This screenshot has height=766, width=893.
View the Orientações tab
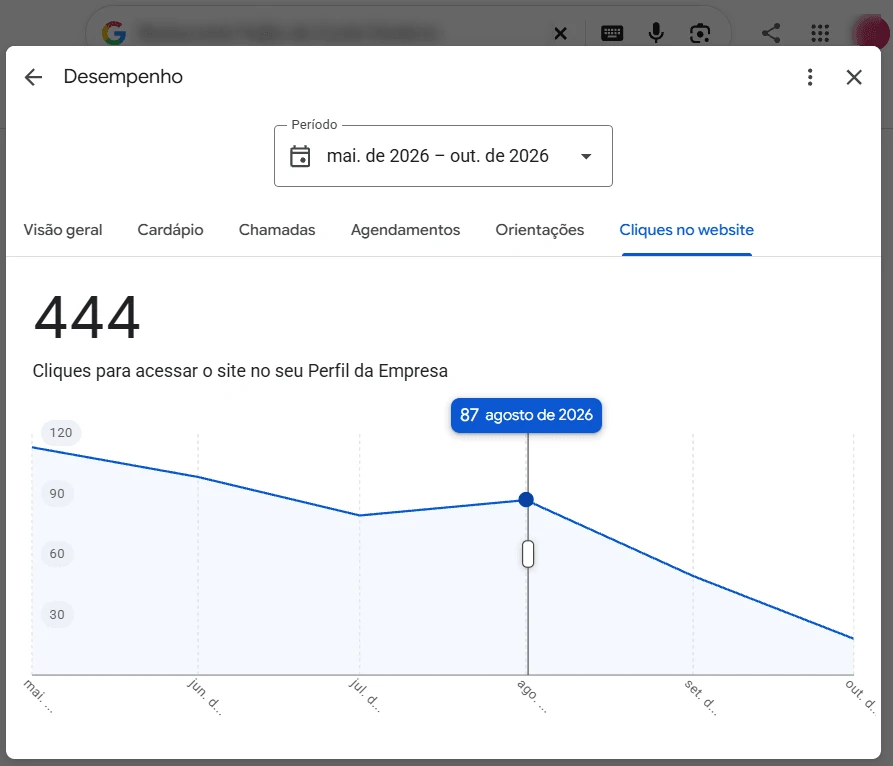point(539,230)
